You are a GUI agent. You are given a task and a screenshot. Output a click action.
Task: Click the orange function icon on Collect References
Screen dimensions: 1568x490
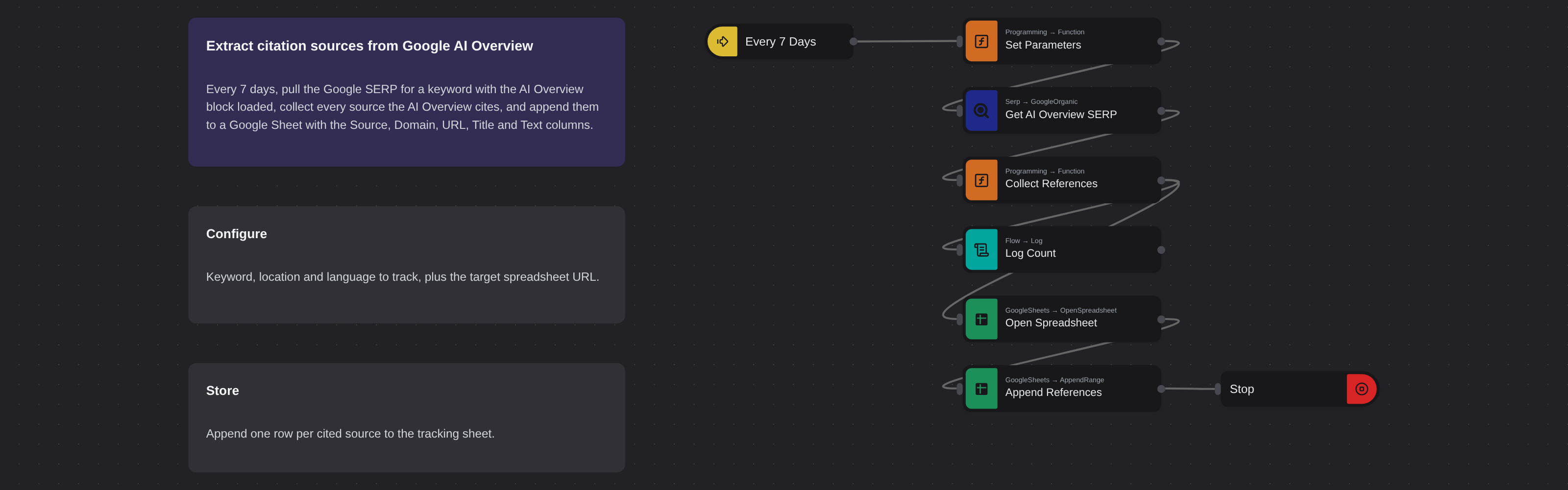(x=981, y=180)
